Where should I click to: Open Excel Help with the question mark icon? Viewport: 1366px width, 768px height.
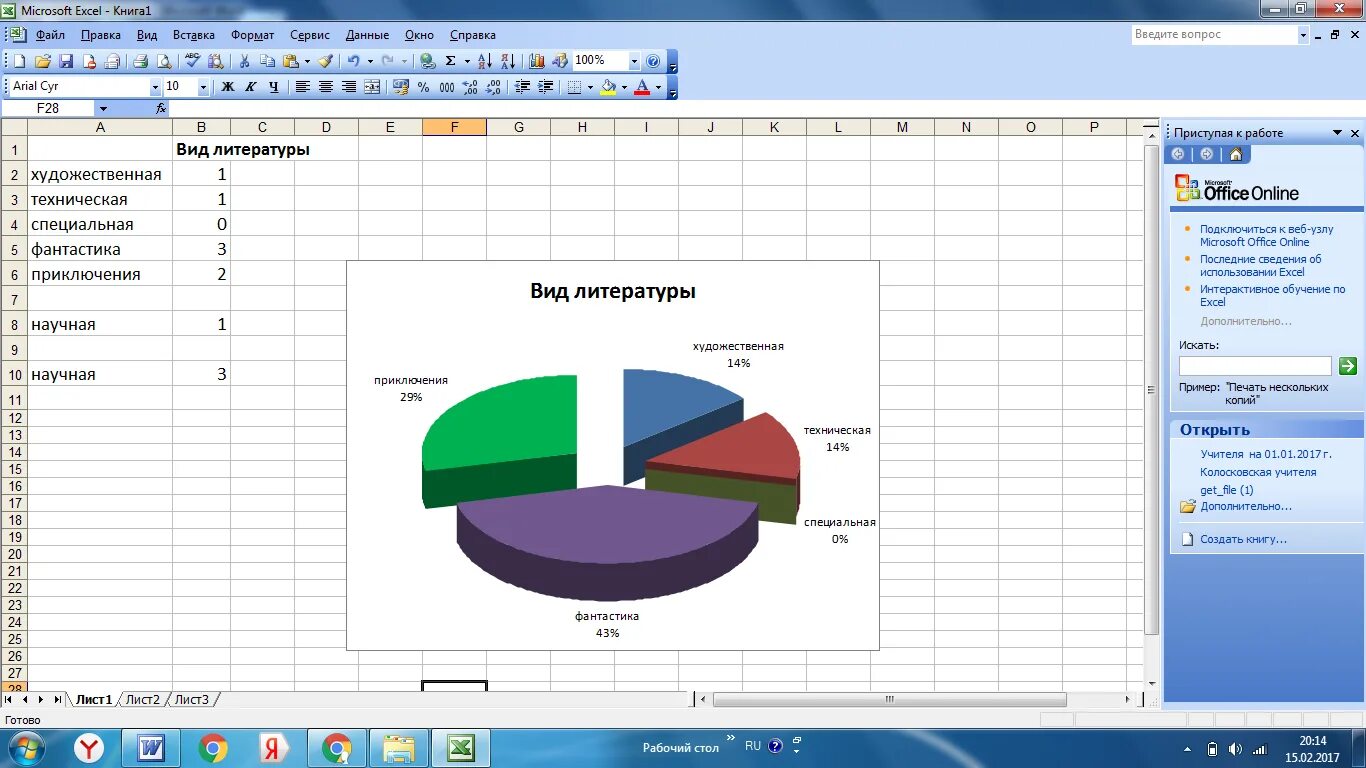tap(653, 61)
